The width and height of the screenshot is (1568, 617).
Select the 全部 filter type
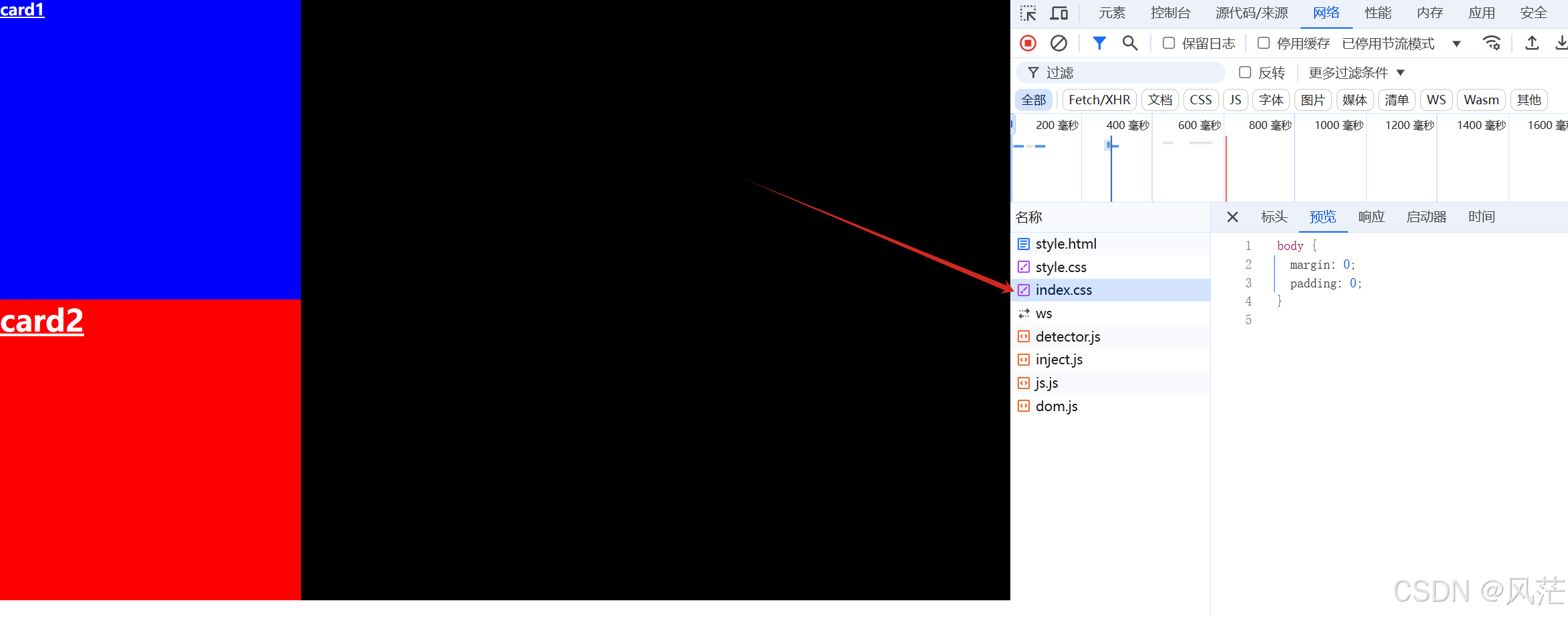pos(1034,100)
